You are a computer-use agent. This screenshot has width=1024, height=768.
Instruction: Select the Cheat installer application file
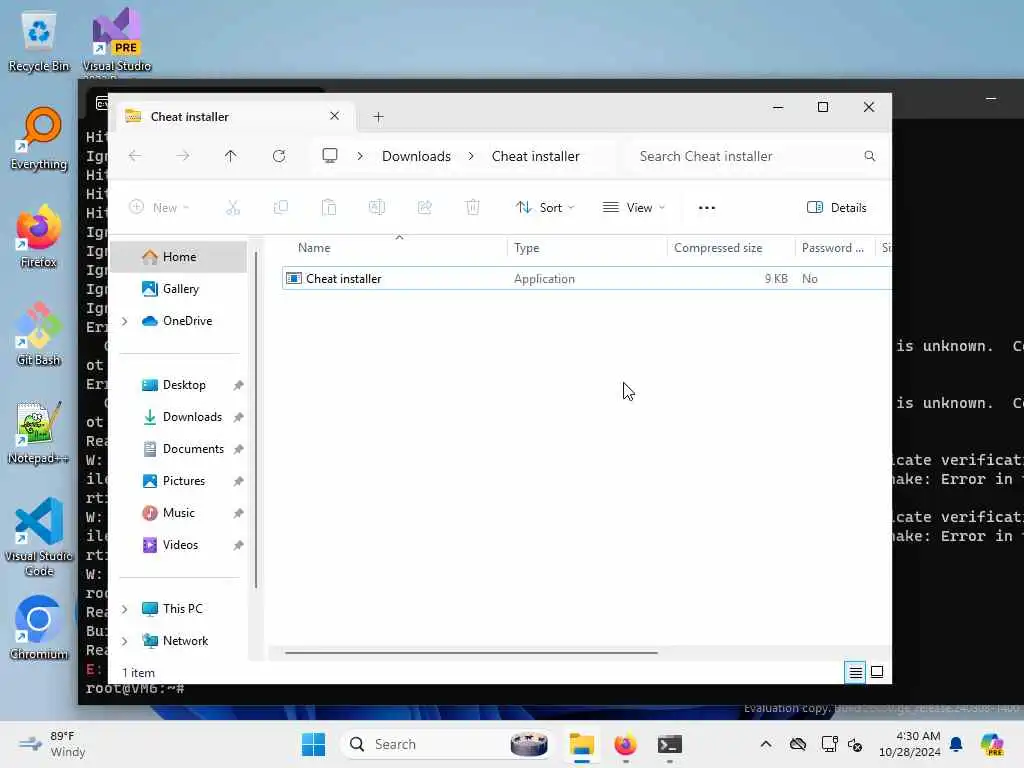tap(586, 278)
